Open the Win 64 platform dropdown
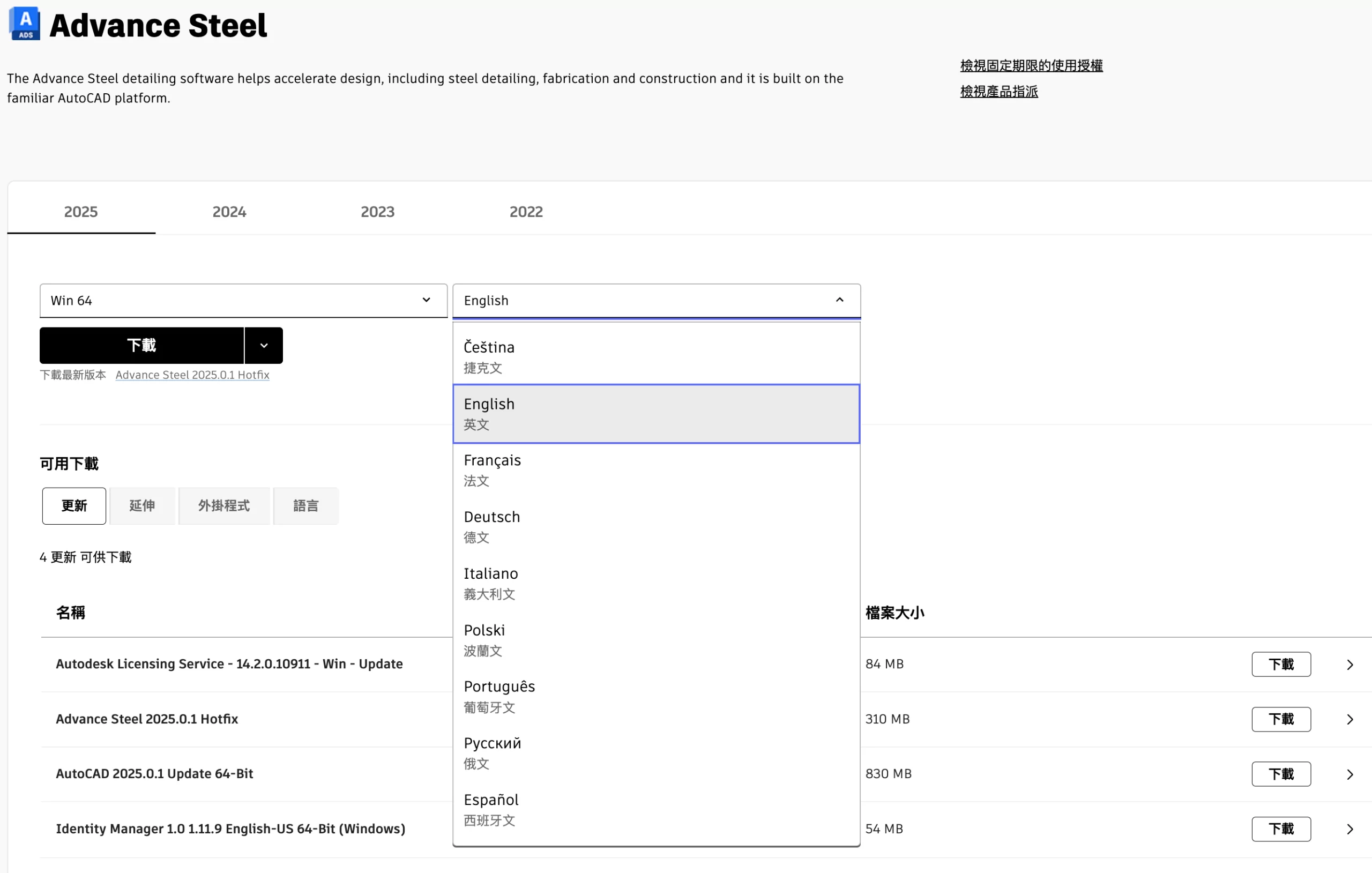The height and width of the screenshot is (873, 1372). (243, 300)
